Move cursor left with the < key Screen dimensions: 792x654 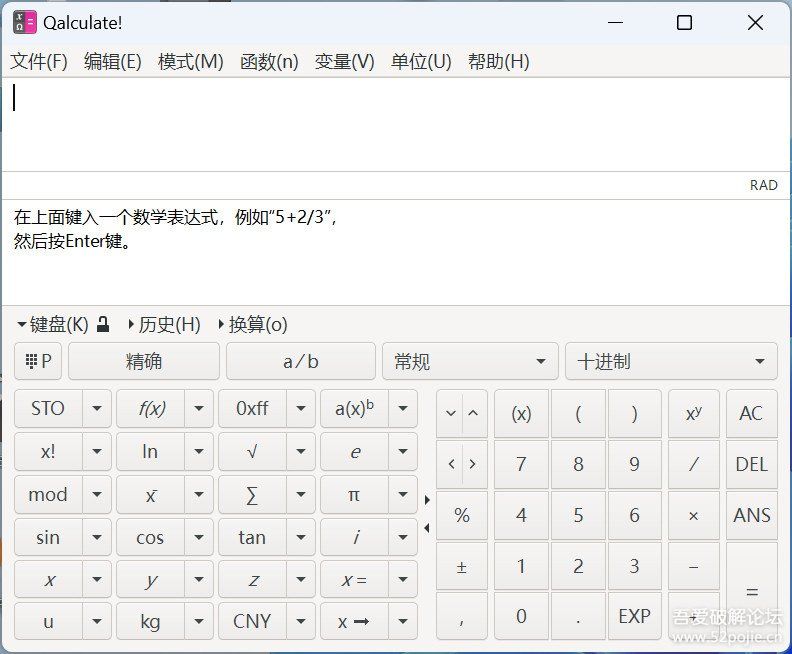pos(451,464)
